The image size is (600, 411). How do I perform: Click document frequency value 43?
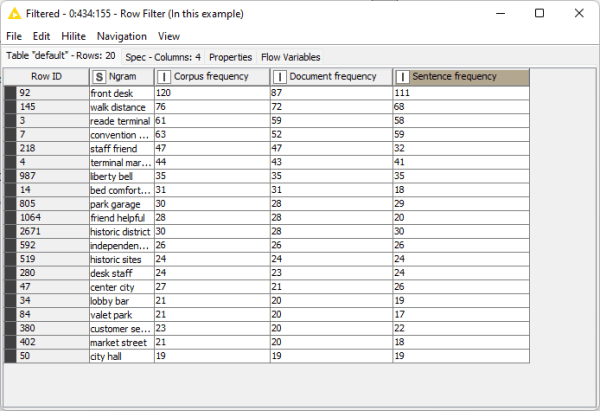point(331,162)
